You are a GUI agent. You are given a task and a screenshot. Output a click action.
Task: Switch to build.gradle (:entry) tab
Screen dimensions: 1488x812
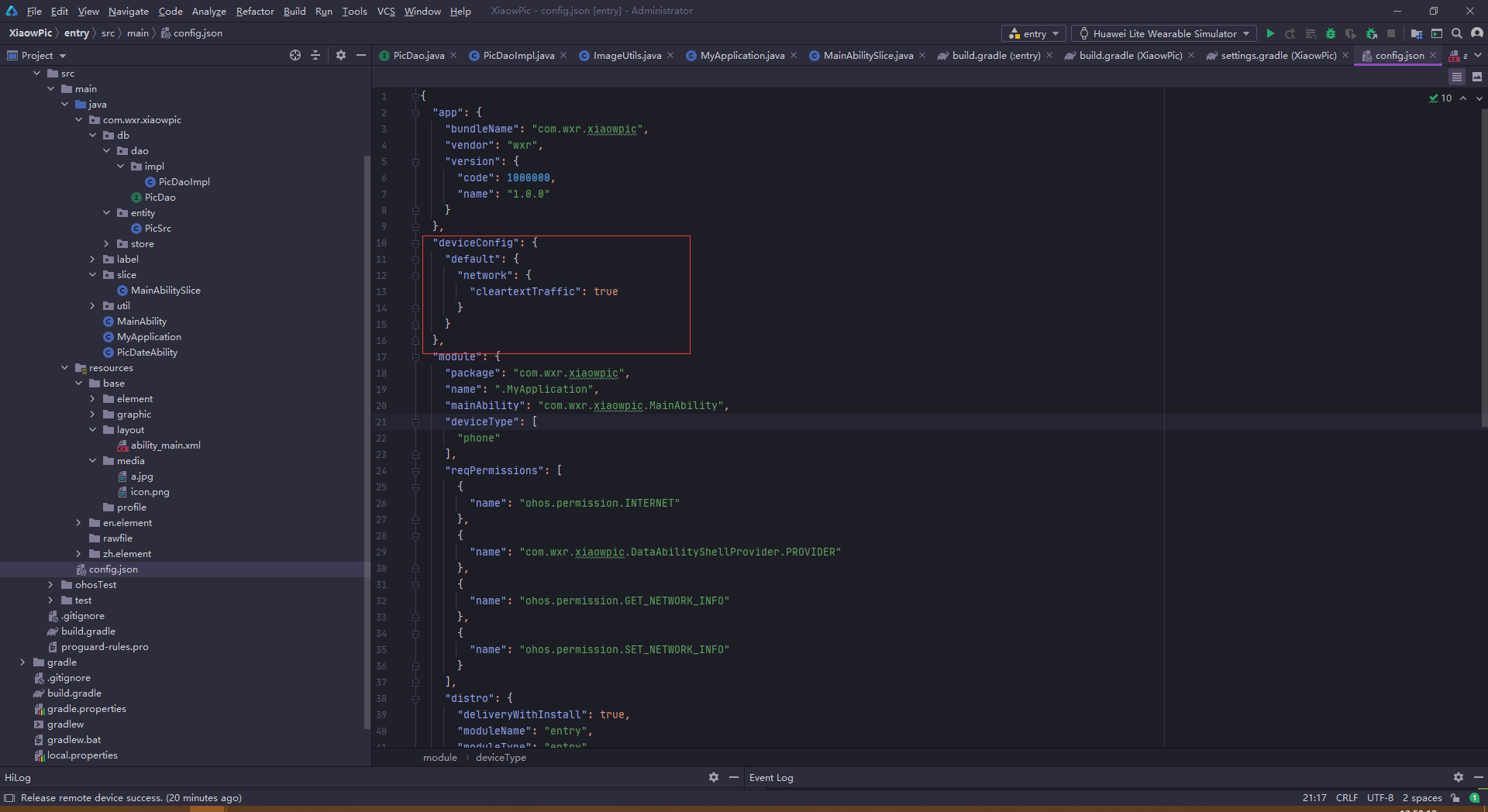point(996,55)
